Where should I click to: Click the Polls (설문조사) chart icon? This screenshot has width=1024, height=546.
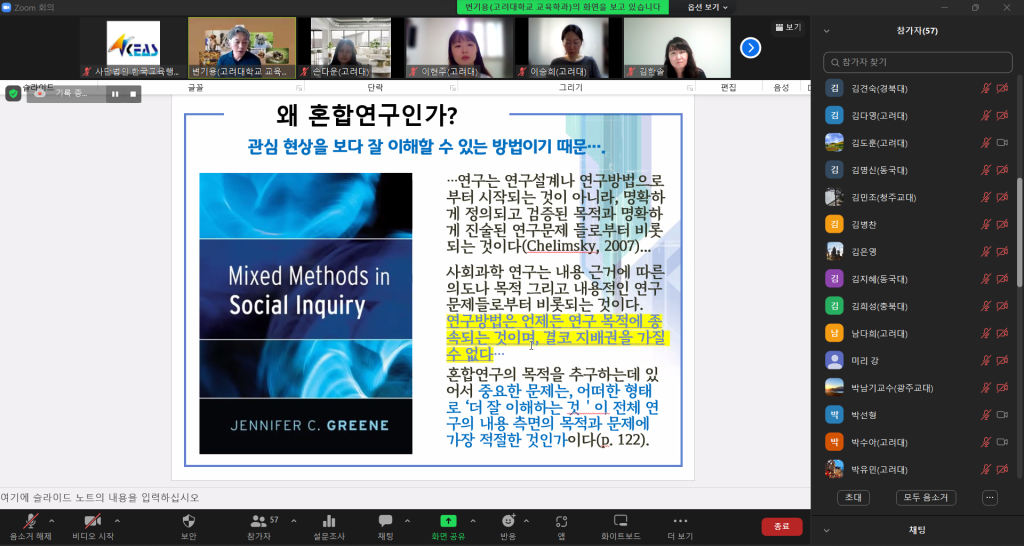pos(328,521)
